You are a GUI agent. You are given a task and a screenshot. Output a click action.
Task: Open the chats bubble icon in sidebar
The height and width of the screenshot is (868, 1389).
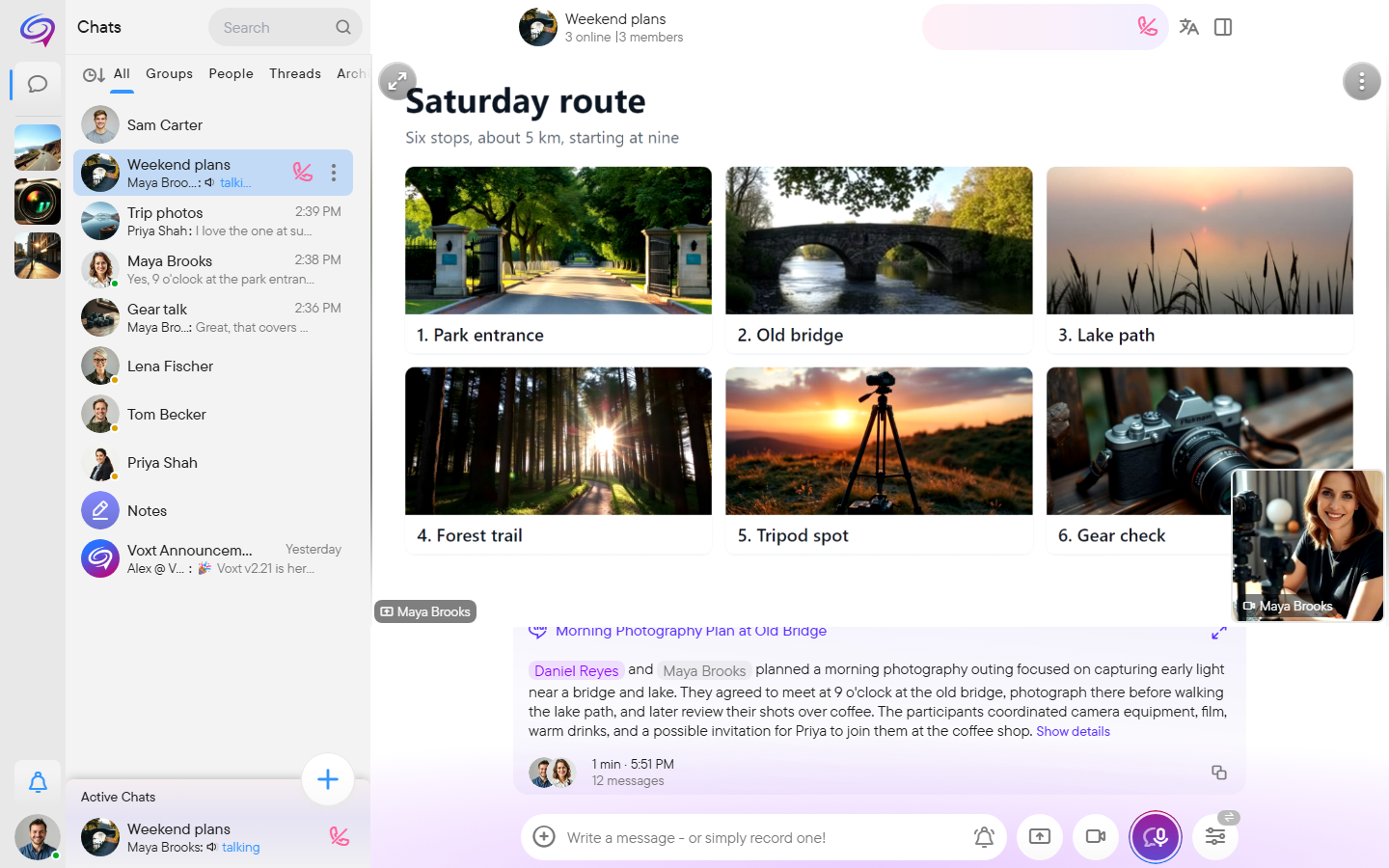click(x=38, y=84)
